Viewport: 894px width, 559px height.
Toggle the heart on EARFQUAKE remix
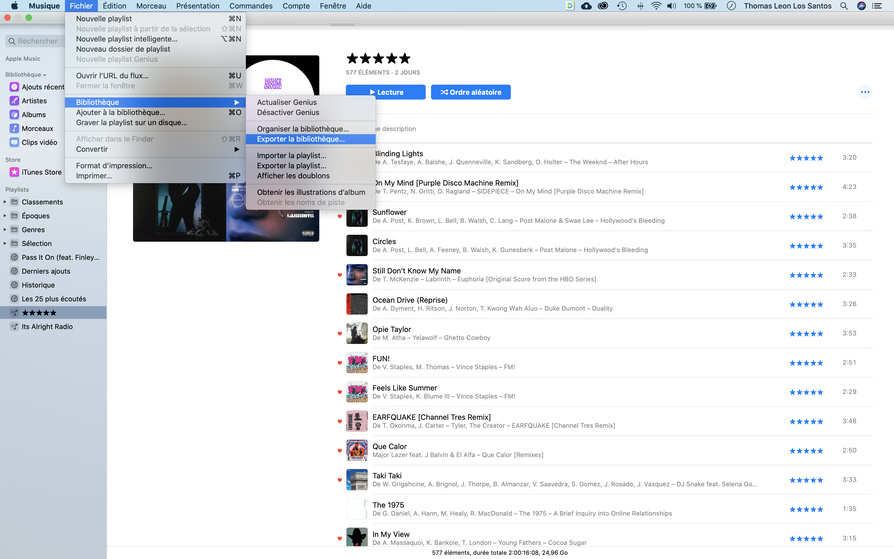click(340, 421)
